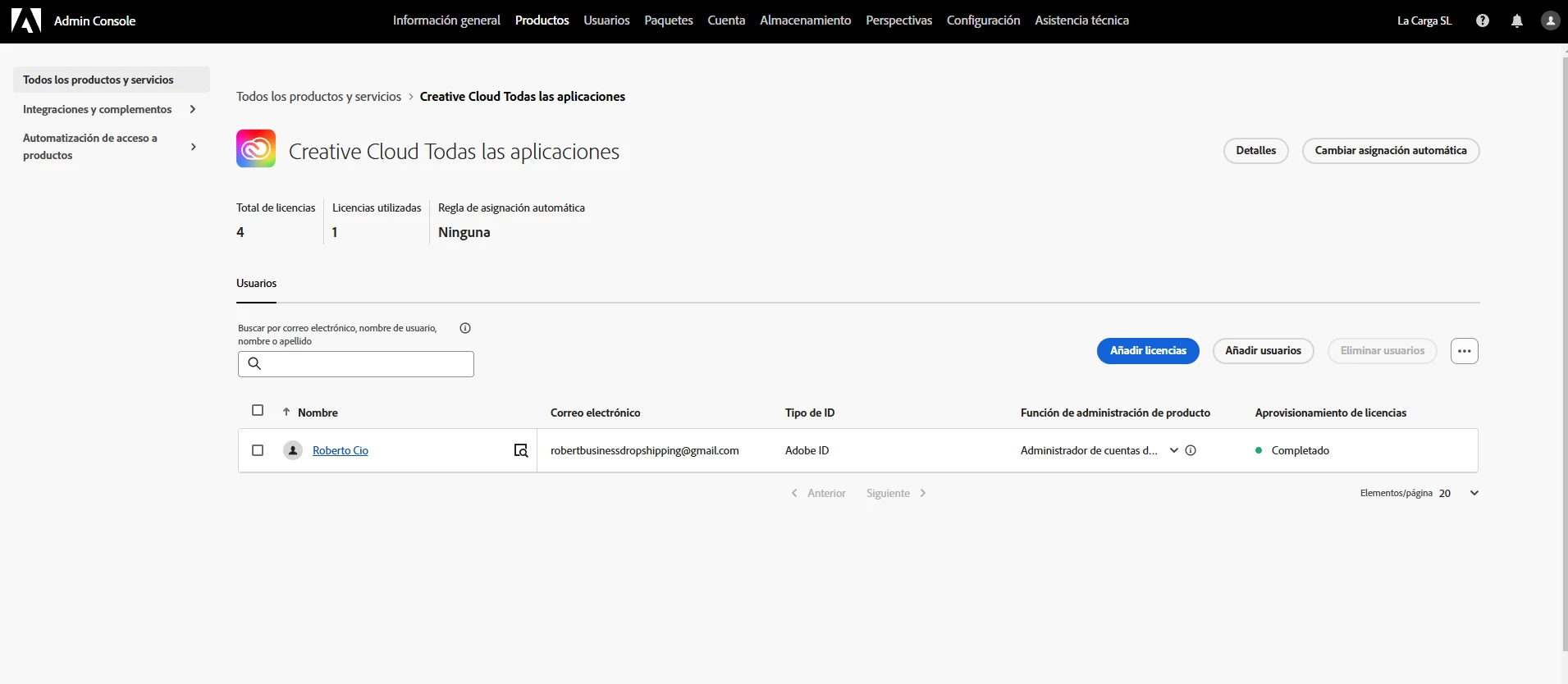Click the Detalles button
Screen dimensions: 1568x684
click(1255, 151)
